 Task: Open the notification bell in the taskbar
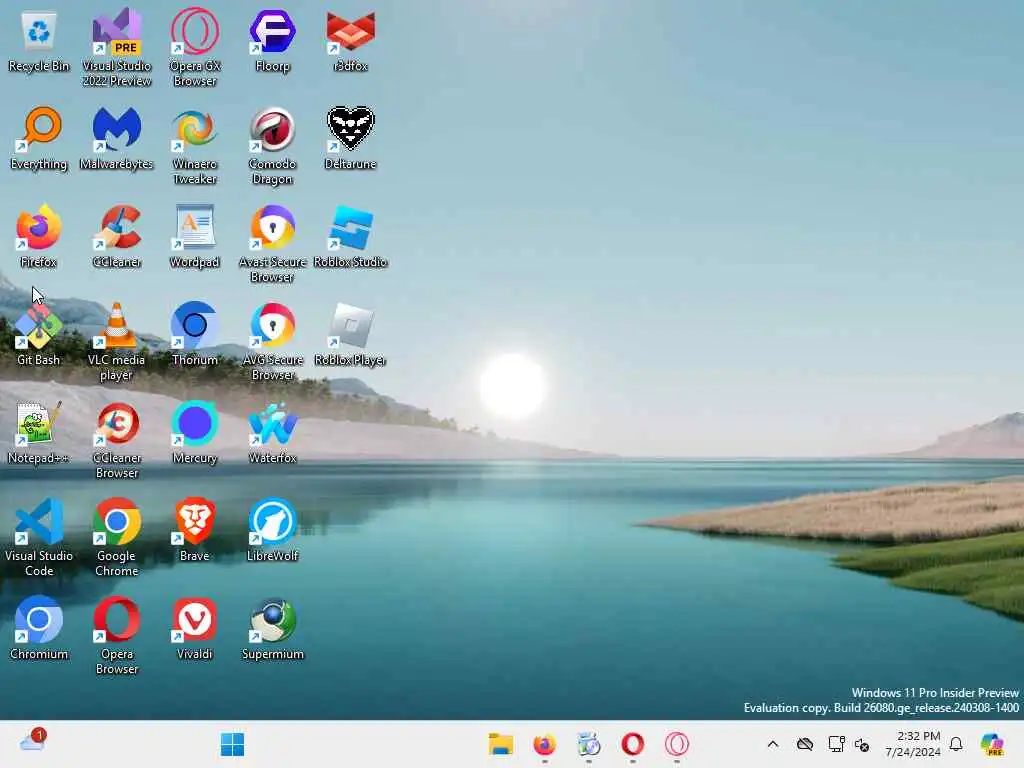pos(956,744)
